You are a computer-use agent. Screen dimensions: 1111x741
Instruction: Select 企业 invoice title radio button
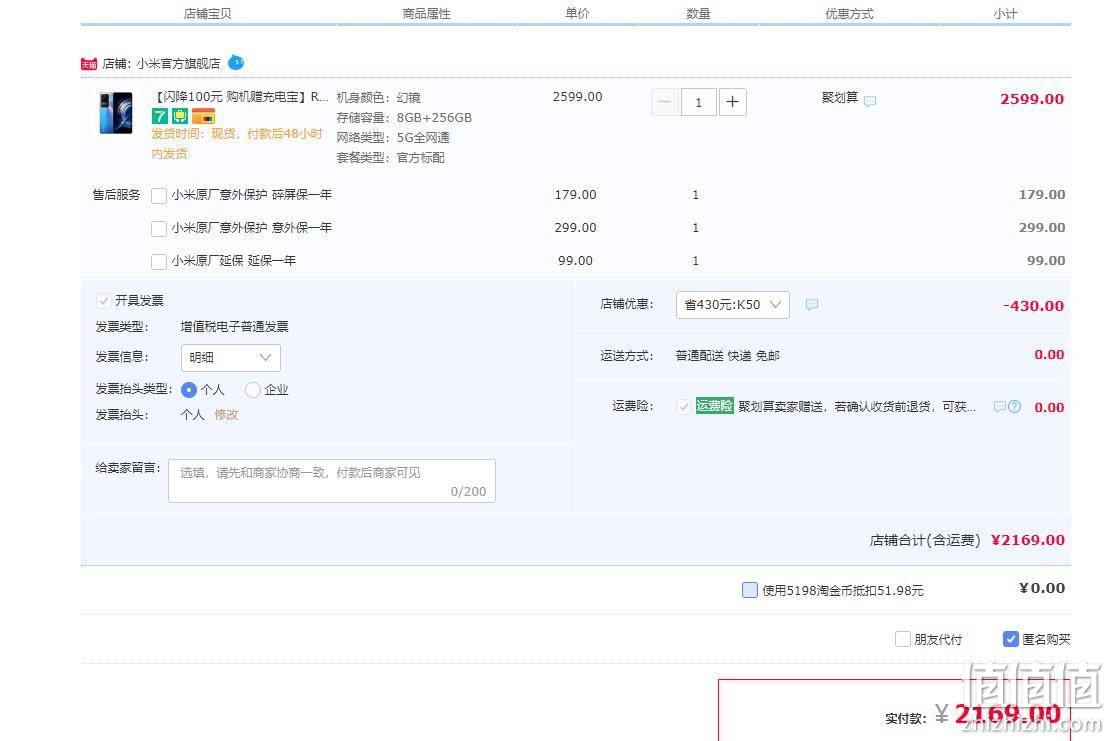(x=252, y=390)
